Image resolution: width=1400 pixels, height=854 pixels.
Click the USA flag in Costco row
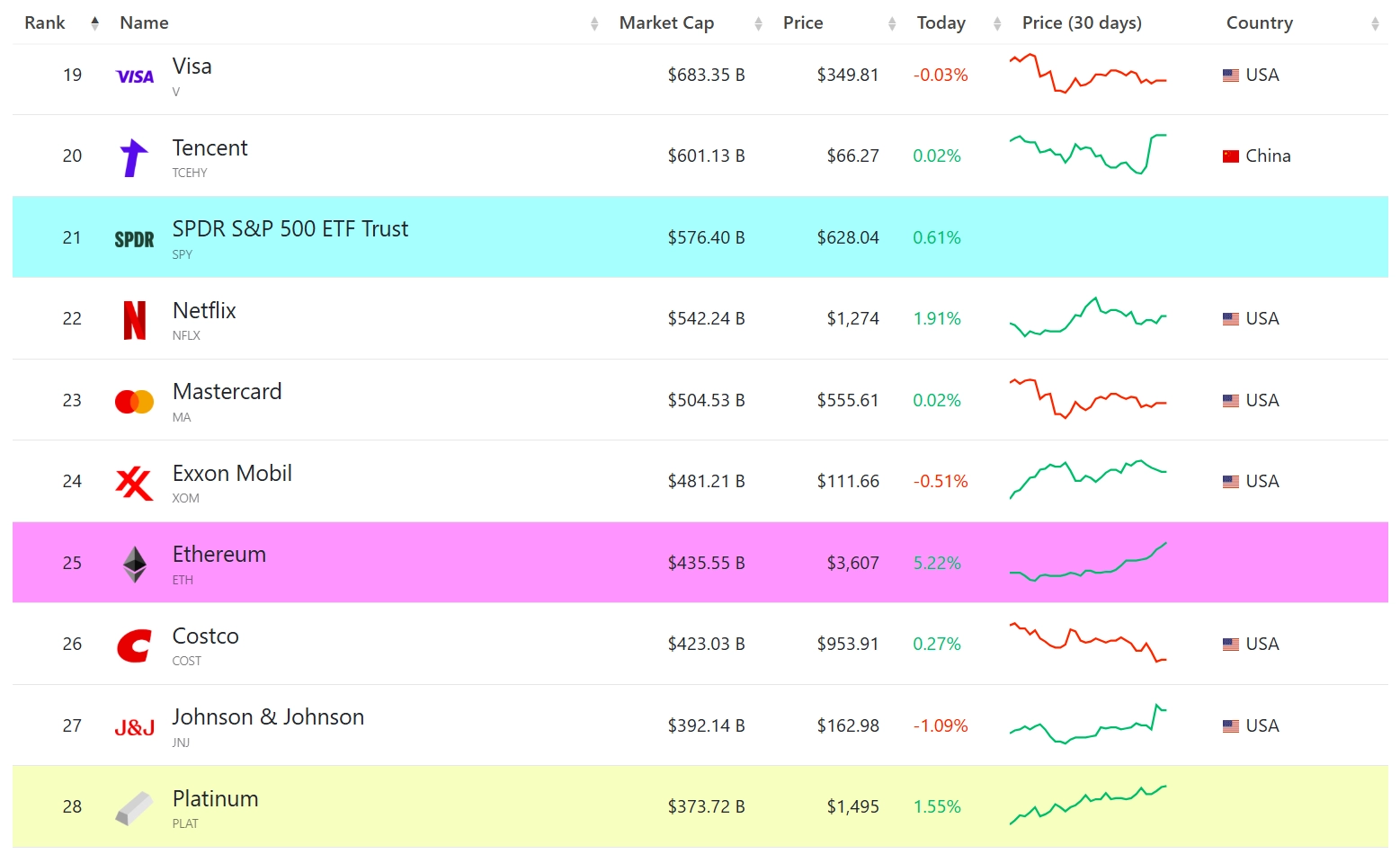click(1231, 645)
